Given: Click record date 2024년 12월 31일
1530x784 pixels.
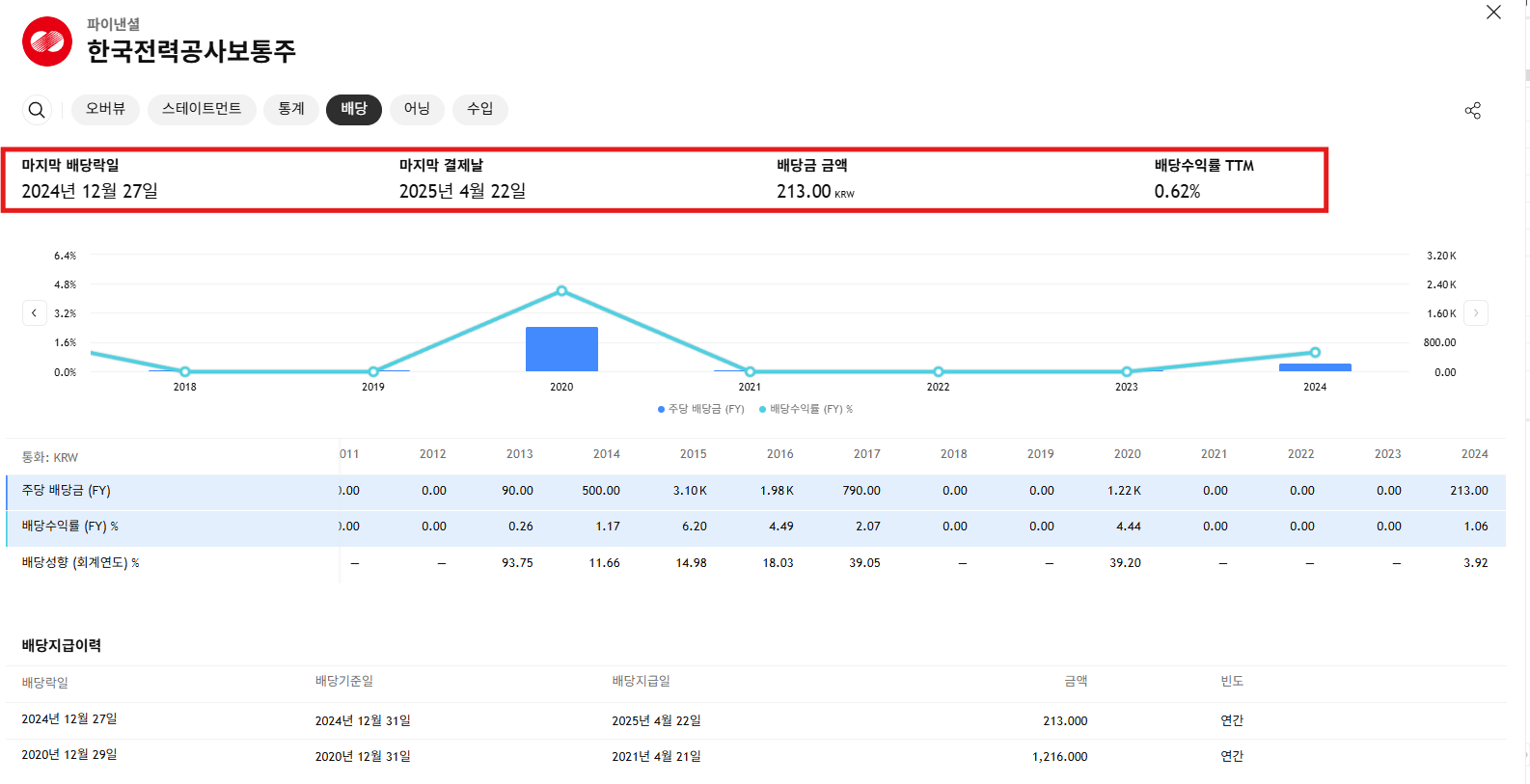Looking at the screenshot, I should (x=363, y=720).
